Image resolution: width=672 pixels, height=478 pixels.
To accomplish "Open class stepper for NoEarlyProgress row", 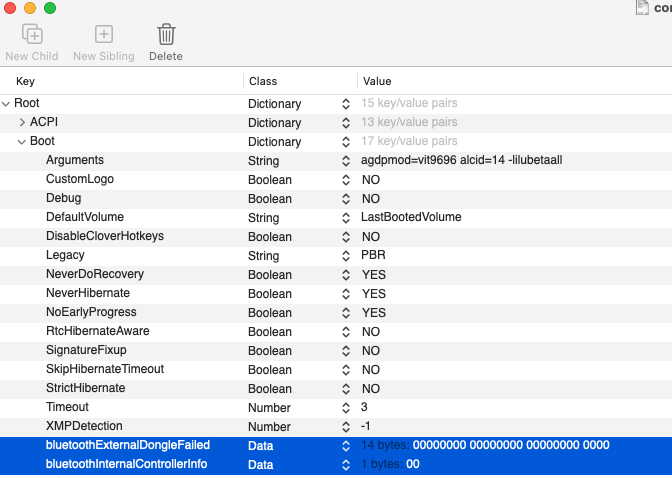I will (x=346, y=313).
